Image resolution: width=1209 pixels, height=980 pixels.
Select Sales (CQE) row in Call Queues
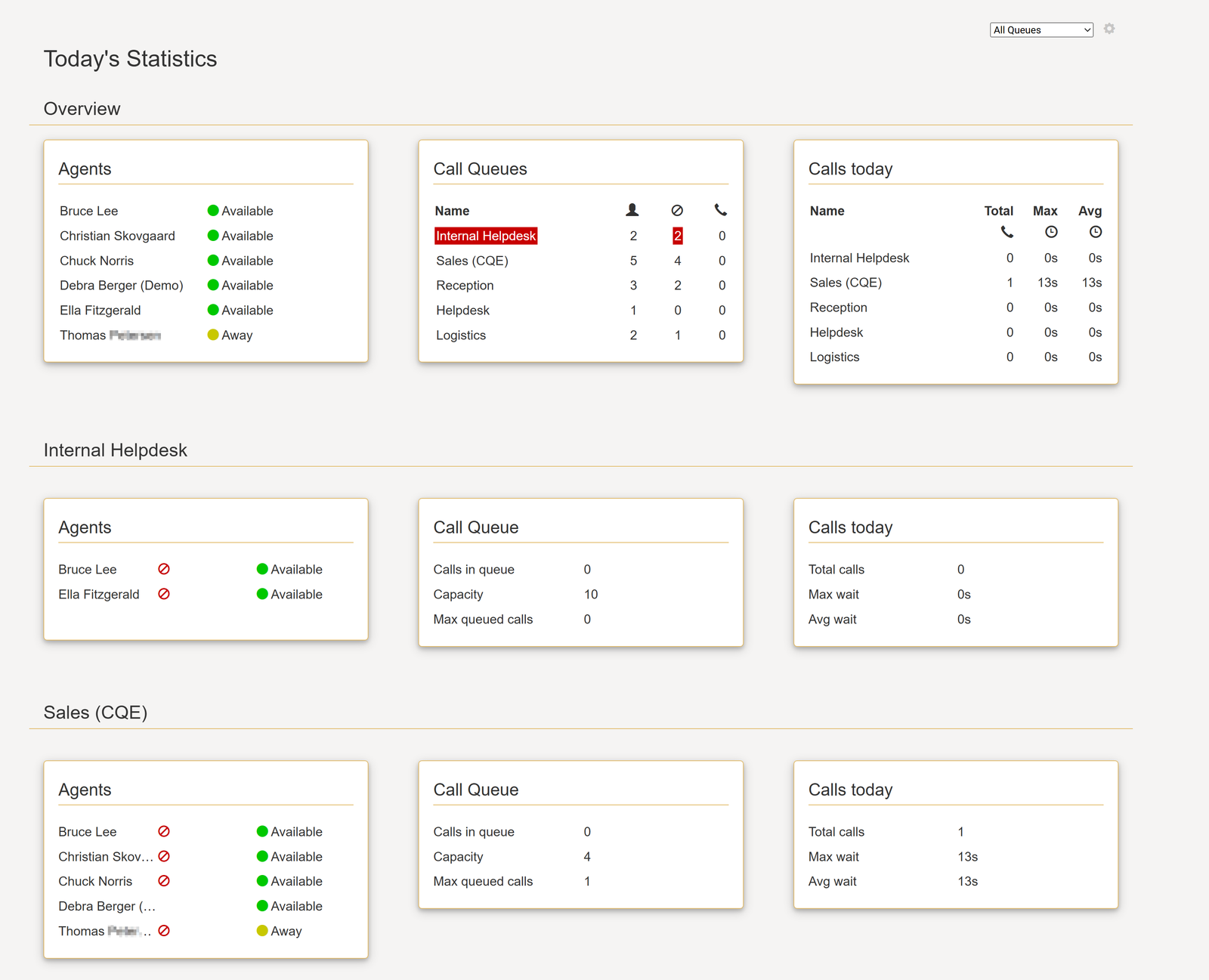pos(581,261)
